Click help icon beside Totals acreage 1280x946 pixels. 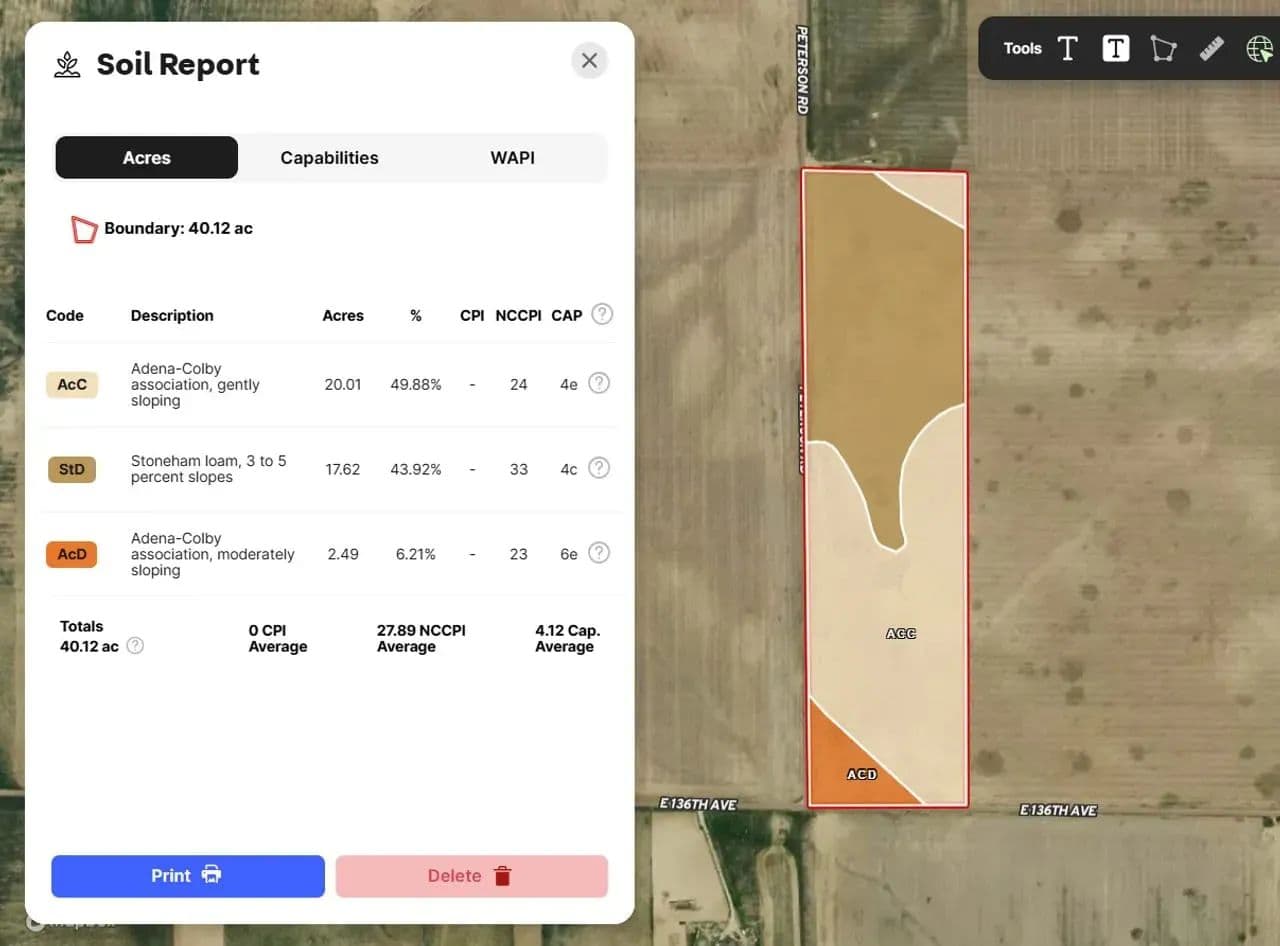pyautogui.click(x=135, y=646)
